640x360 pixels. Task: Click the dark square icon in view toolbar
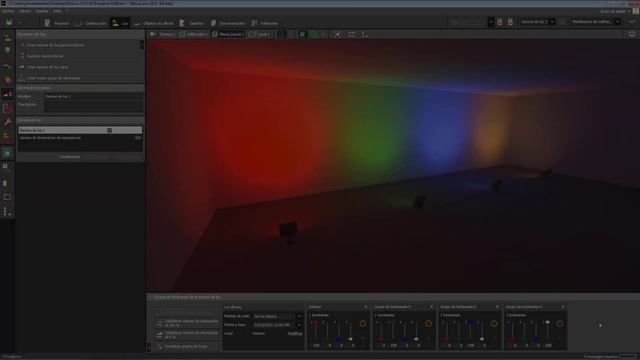click(x=282, y=35)
